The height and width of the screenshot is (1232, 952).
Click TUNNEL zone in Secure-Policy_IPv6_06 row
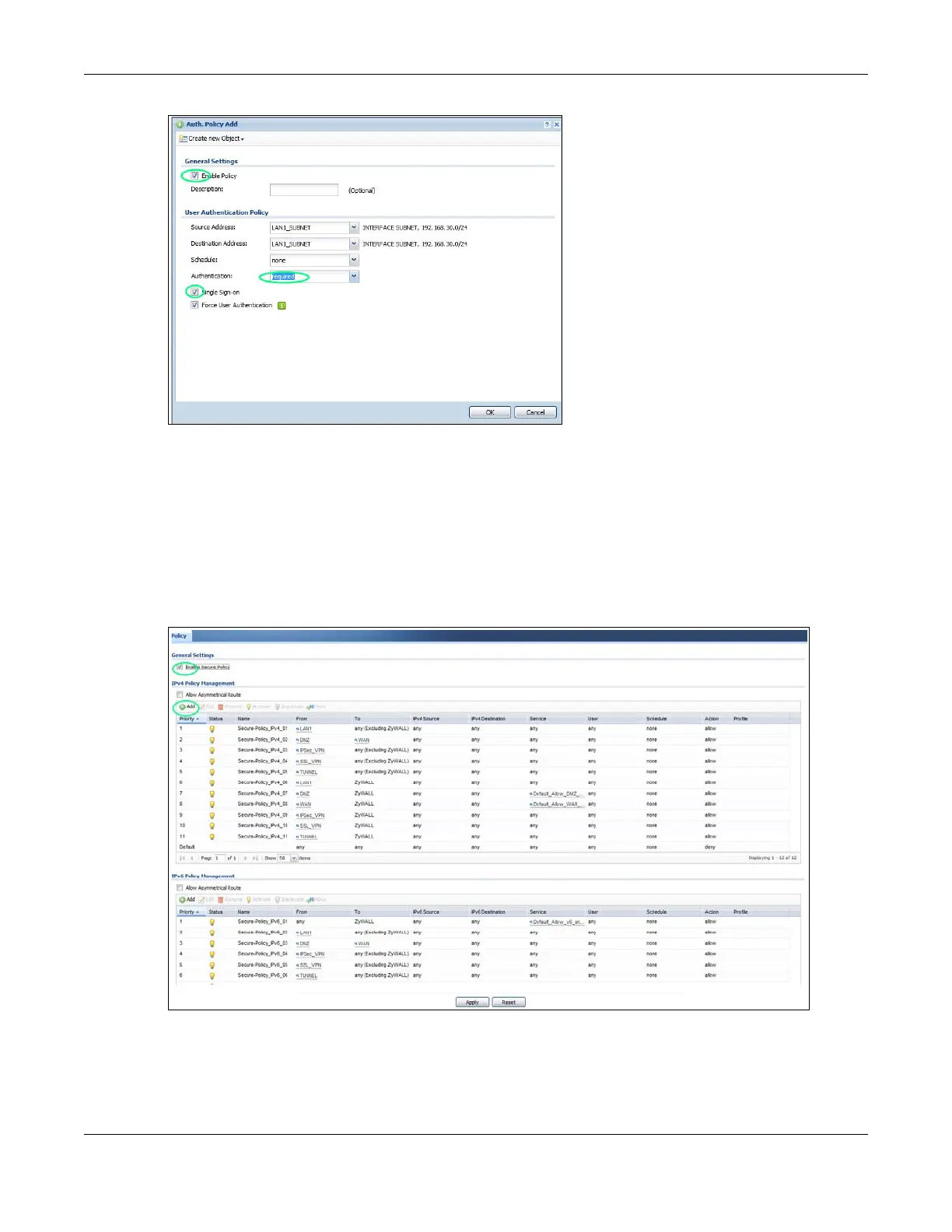coord(307,976)
